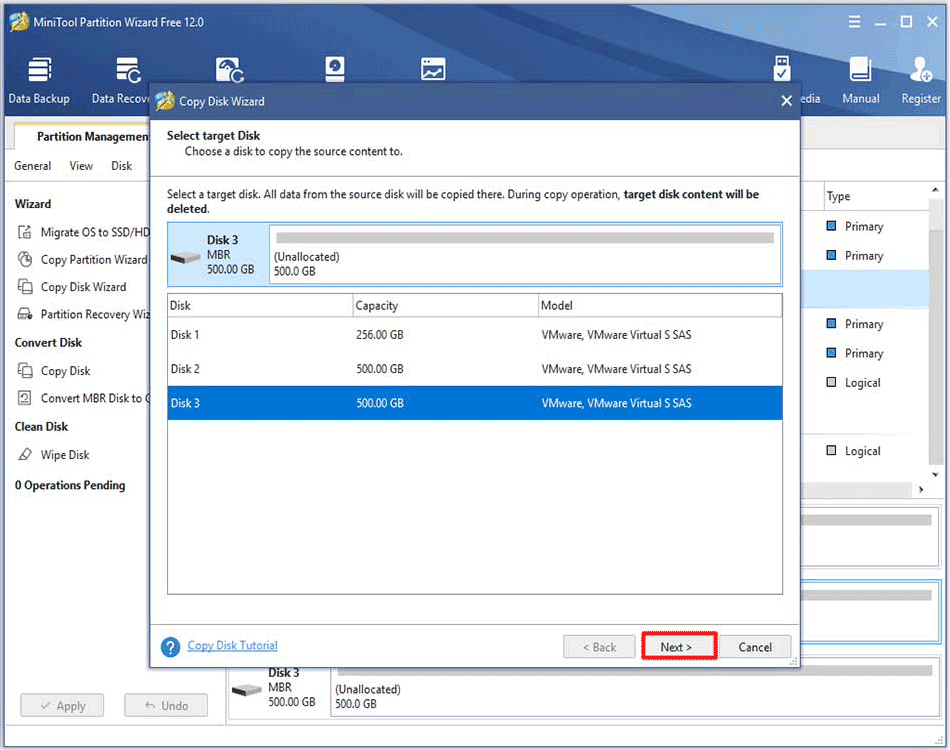The width and height of the screenshot is (950, 750).
Task: Open the Data Backup tool
Action: point(39,81)
